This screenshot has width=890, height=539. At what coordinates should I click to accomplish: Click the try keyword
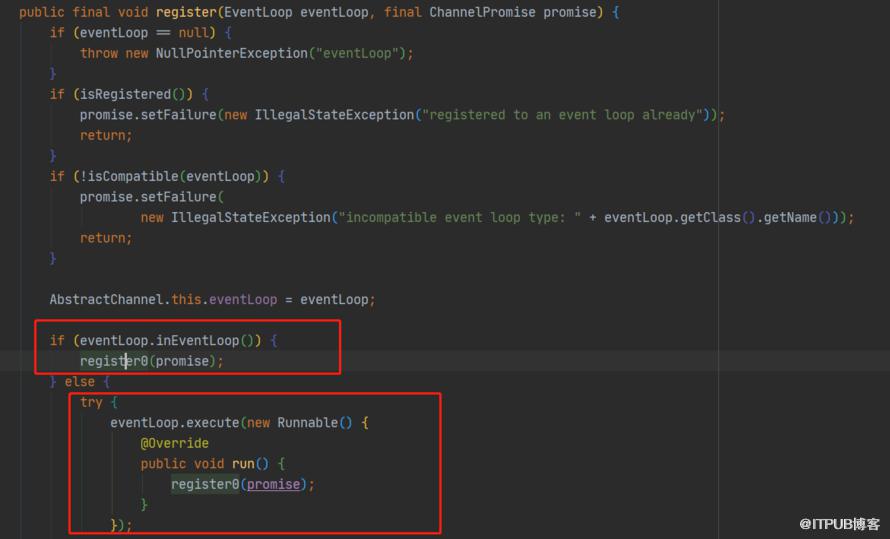tap(91, 402)
